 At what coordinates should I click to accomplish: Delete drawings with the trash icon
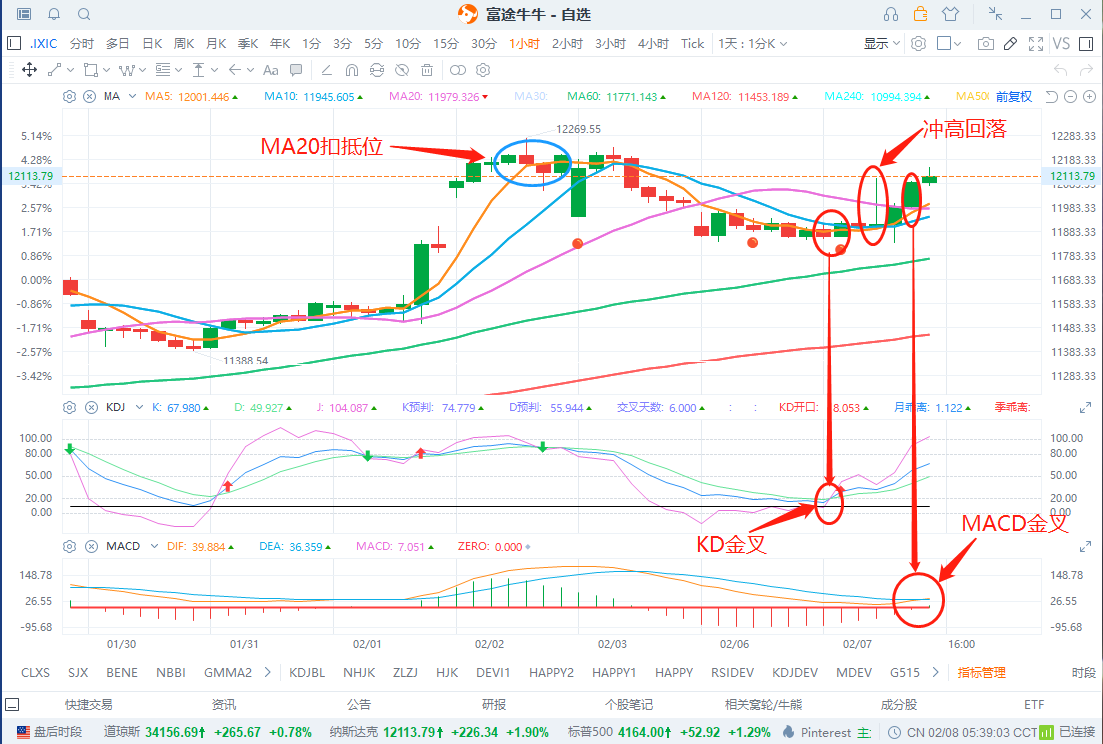(x=427, y=70)
